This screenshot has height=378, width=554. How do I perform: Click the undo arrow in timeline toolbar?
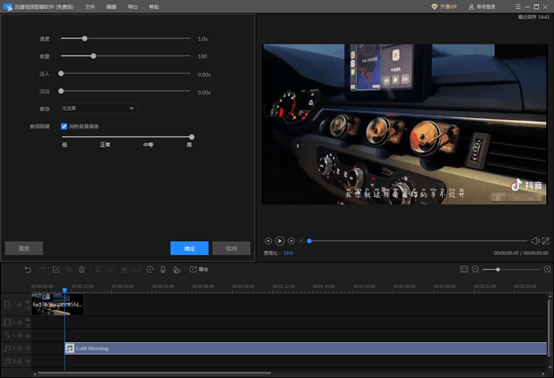28,270
